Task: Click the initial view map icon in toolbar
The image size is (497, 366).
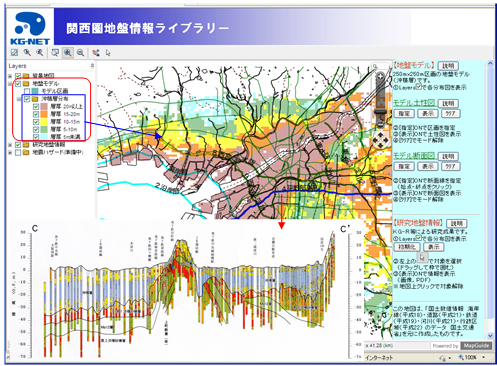Action: pyautogui.click(x=14, y=52)
